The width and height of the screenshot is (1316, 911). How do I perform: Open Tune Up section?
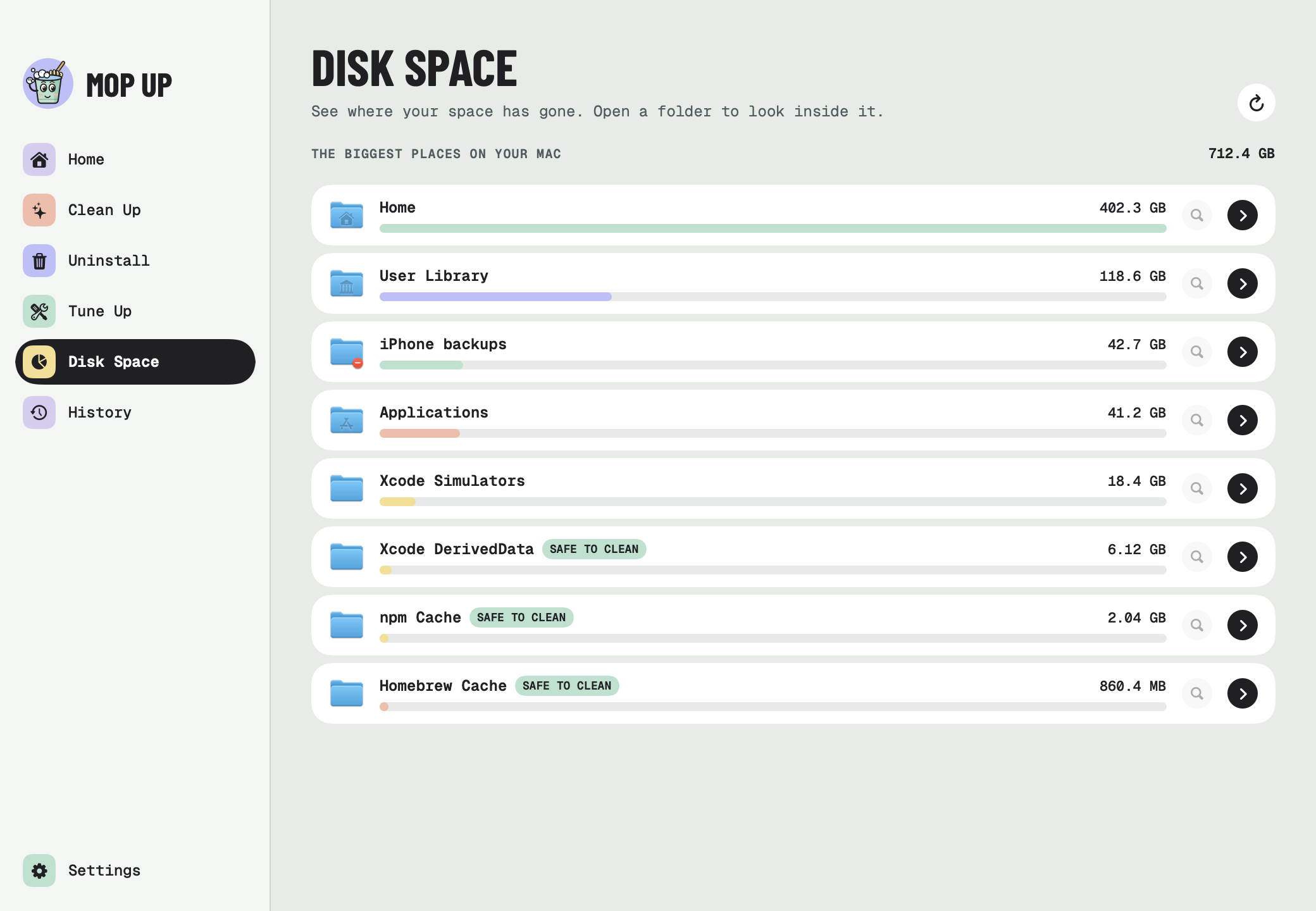pyautogui.click(x=135, y=311)
